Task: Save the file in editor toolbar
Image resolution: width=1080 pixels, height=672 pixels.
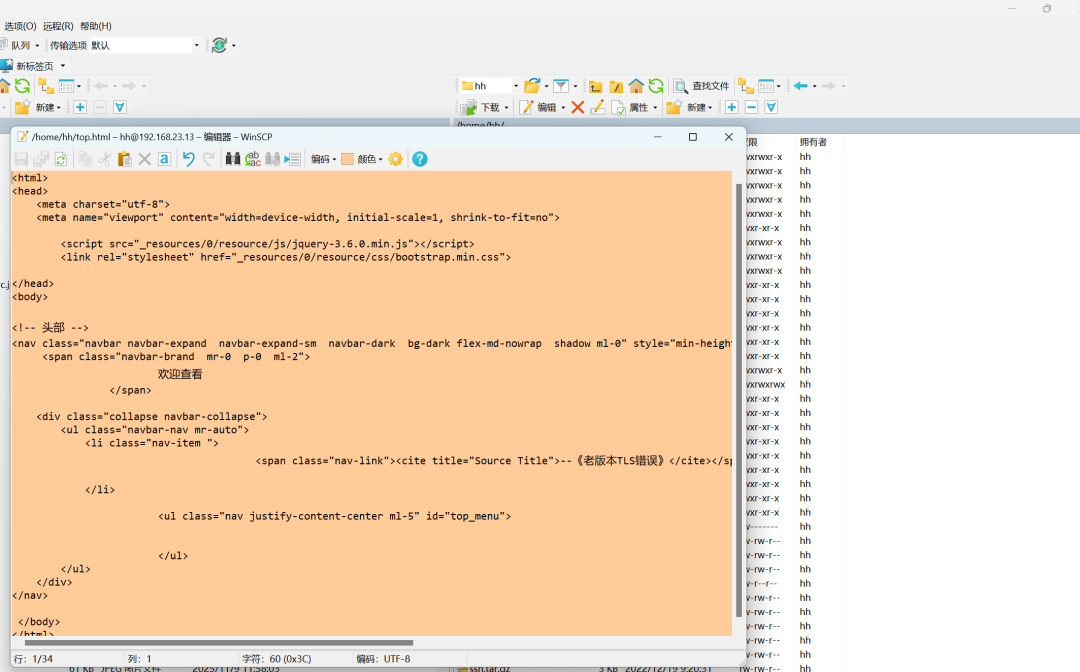Action: click(x=21, y=159)
